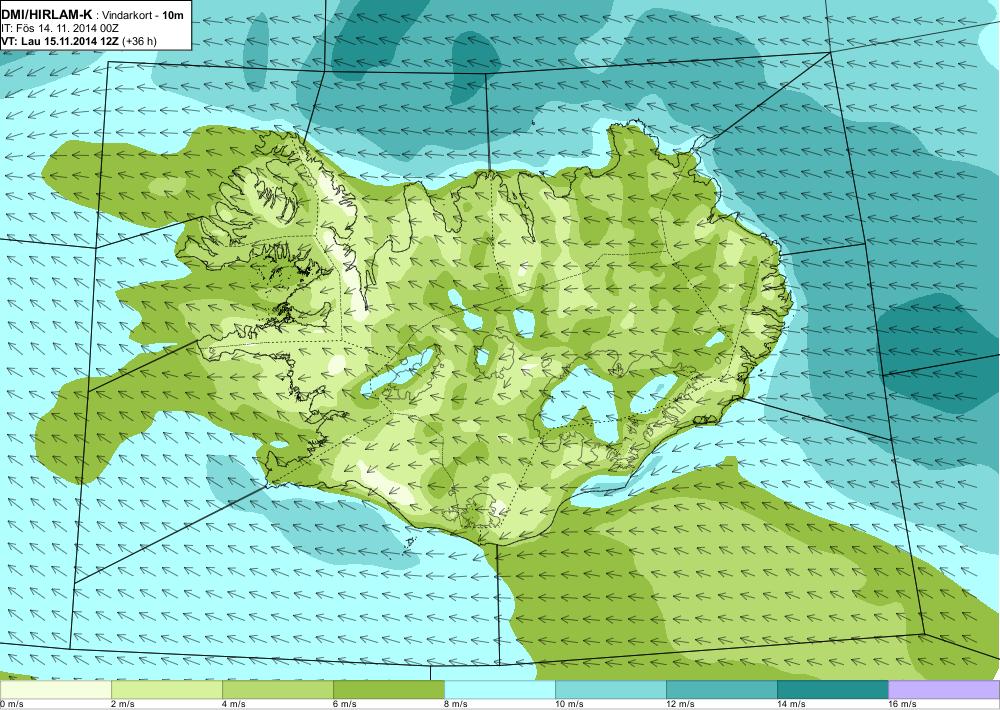Click the 2–4 m/s light green legend swatch
This screenshot has height=710, width=1000.
[166, 690]
